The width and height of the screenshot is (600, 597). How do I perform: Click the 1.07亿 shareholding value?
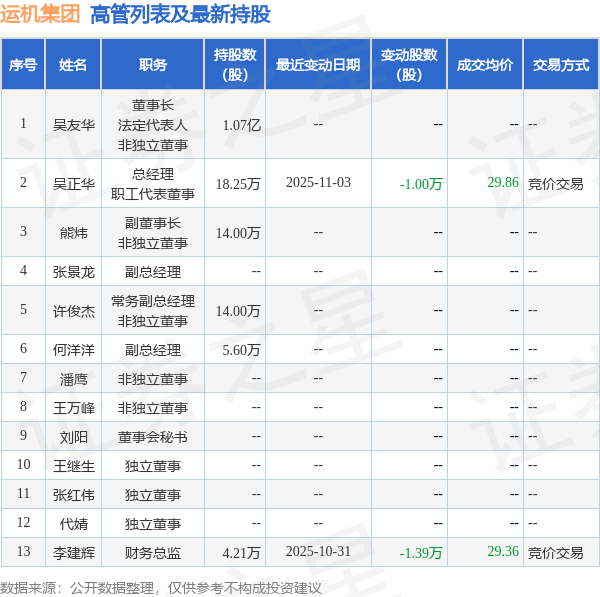[x=241, y=125]
